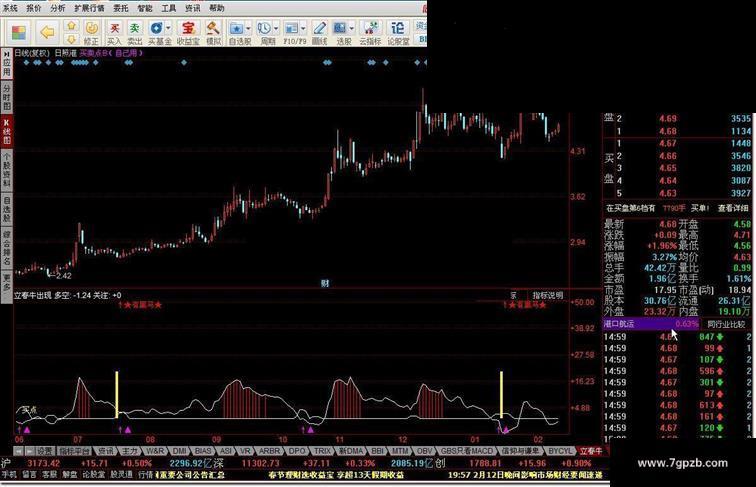Image resolution: width=756 pixels, height=487 pixels.
Task: Switch to the ARBR indicator tab
Action: [x=269, y=451]
